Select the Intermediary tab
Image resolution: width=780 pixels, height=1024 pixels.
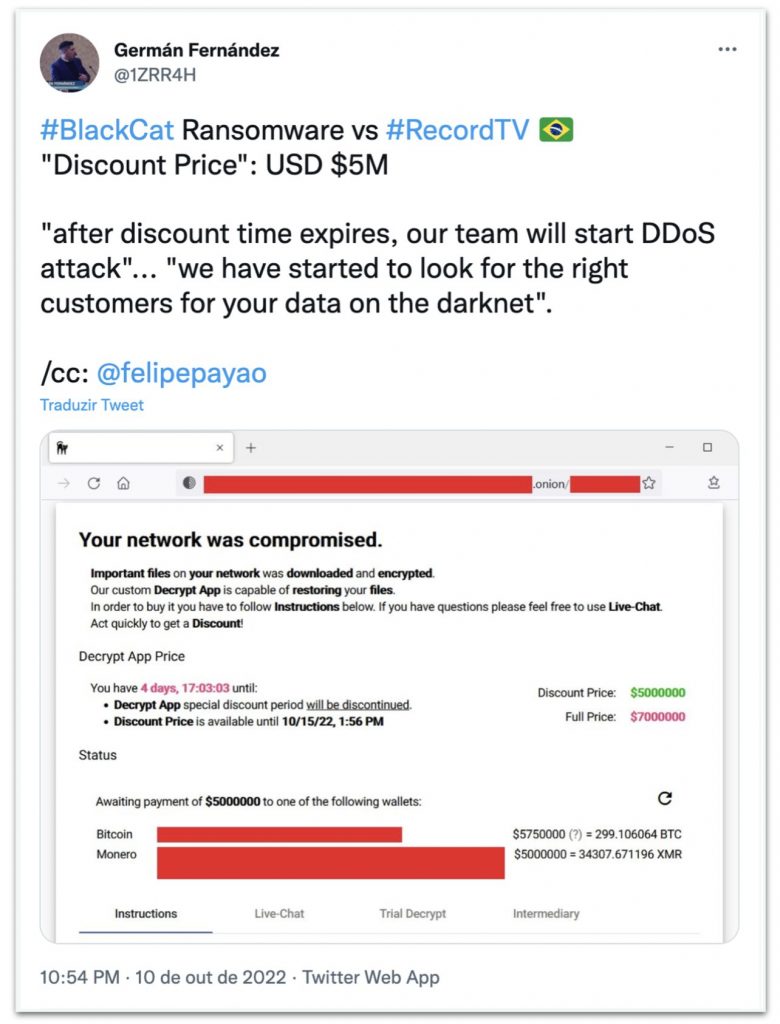(545, 913)
